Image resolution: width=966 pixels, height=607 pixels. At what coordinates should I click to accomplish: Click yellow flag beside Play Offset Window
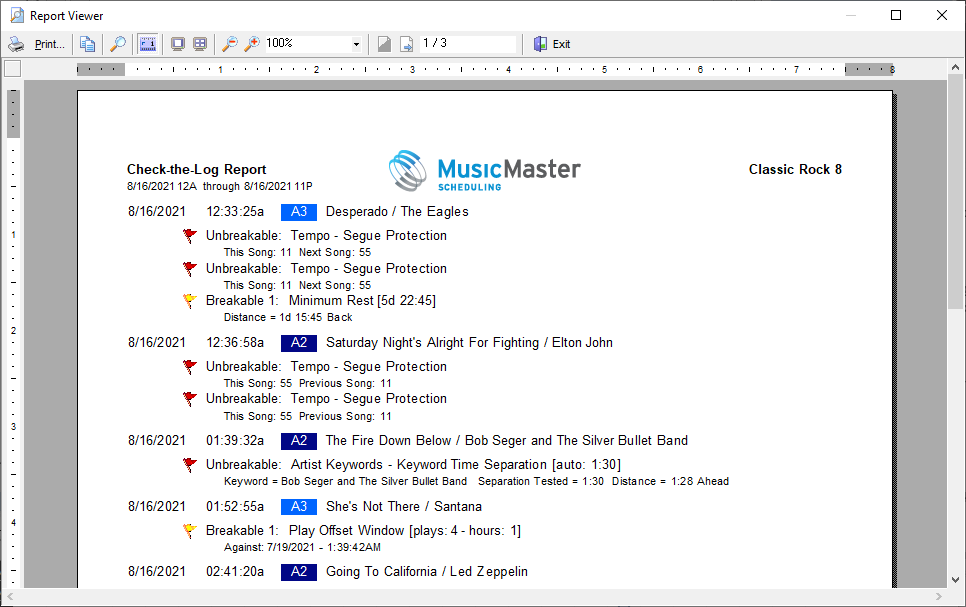tap(190, 531)
